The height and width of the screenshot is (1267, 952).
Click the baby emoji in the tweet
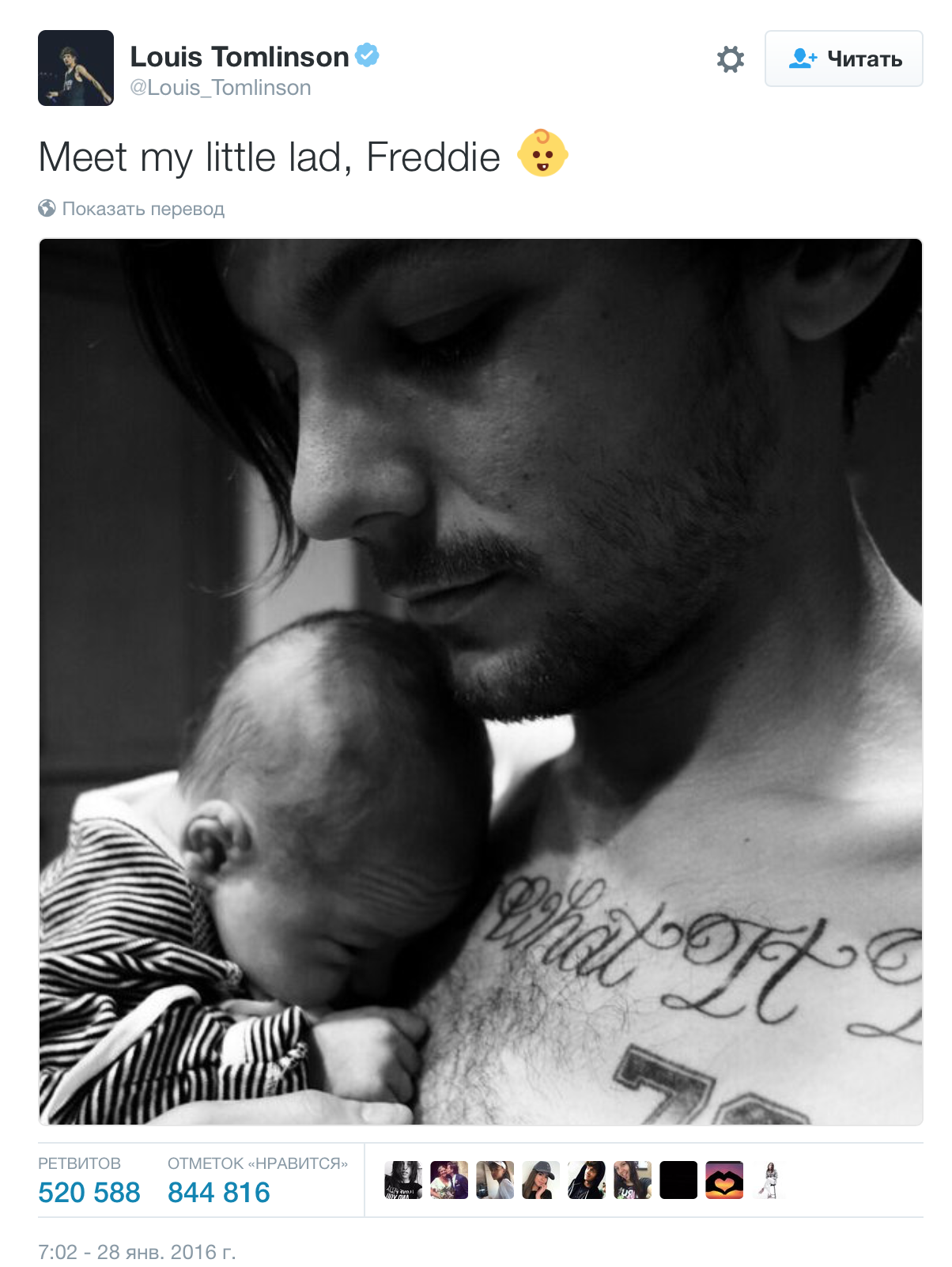542,153
